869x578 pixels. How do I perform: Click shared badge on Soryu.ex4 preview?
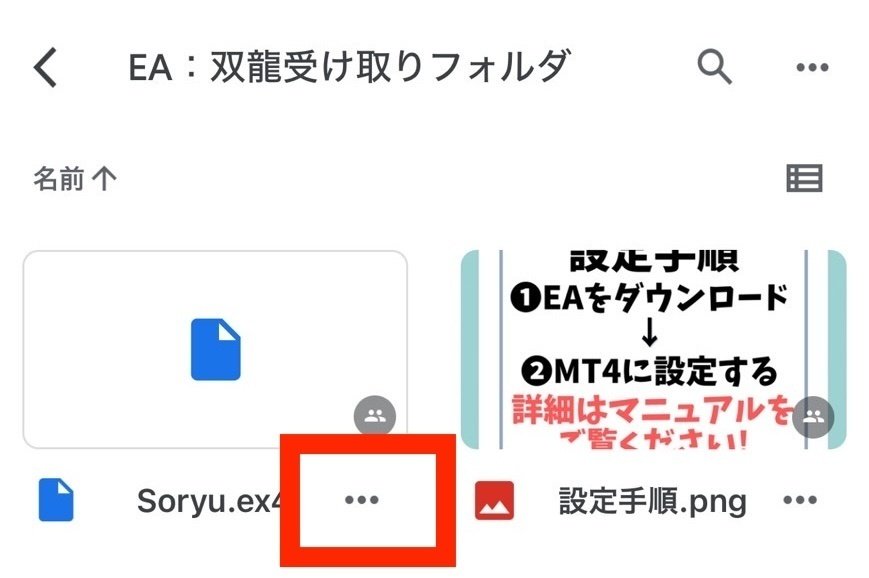[375, 416]
